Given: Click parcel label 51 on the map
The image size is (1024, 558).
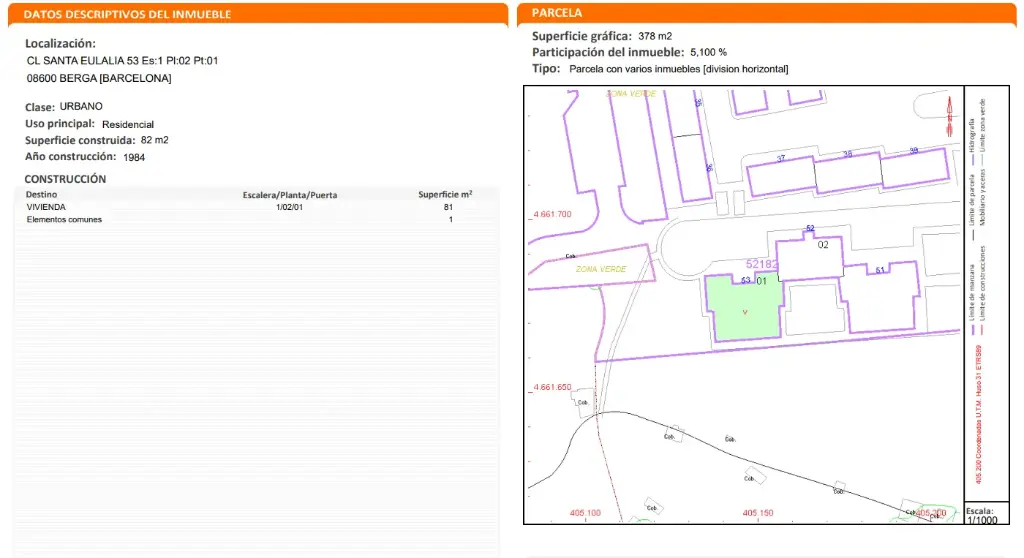Looking at the screenshot, I should [881, 270].
